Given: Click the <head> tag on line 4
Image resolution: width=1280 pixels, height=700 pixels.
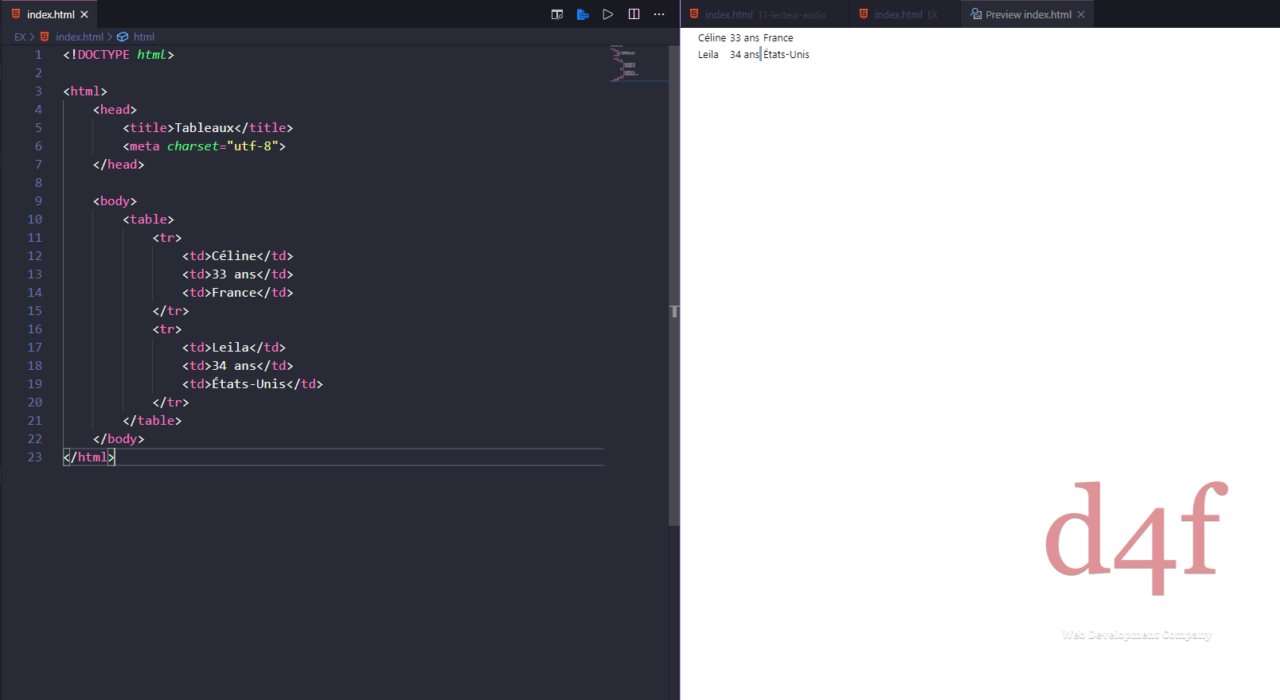Looking at the screenshot, I should pos(115,110).
